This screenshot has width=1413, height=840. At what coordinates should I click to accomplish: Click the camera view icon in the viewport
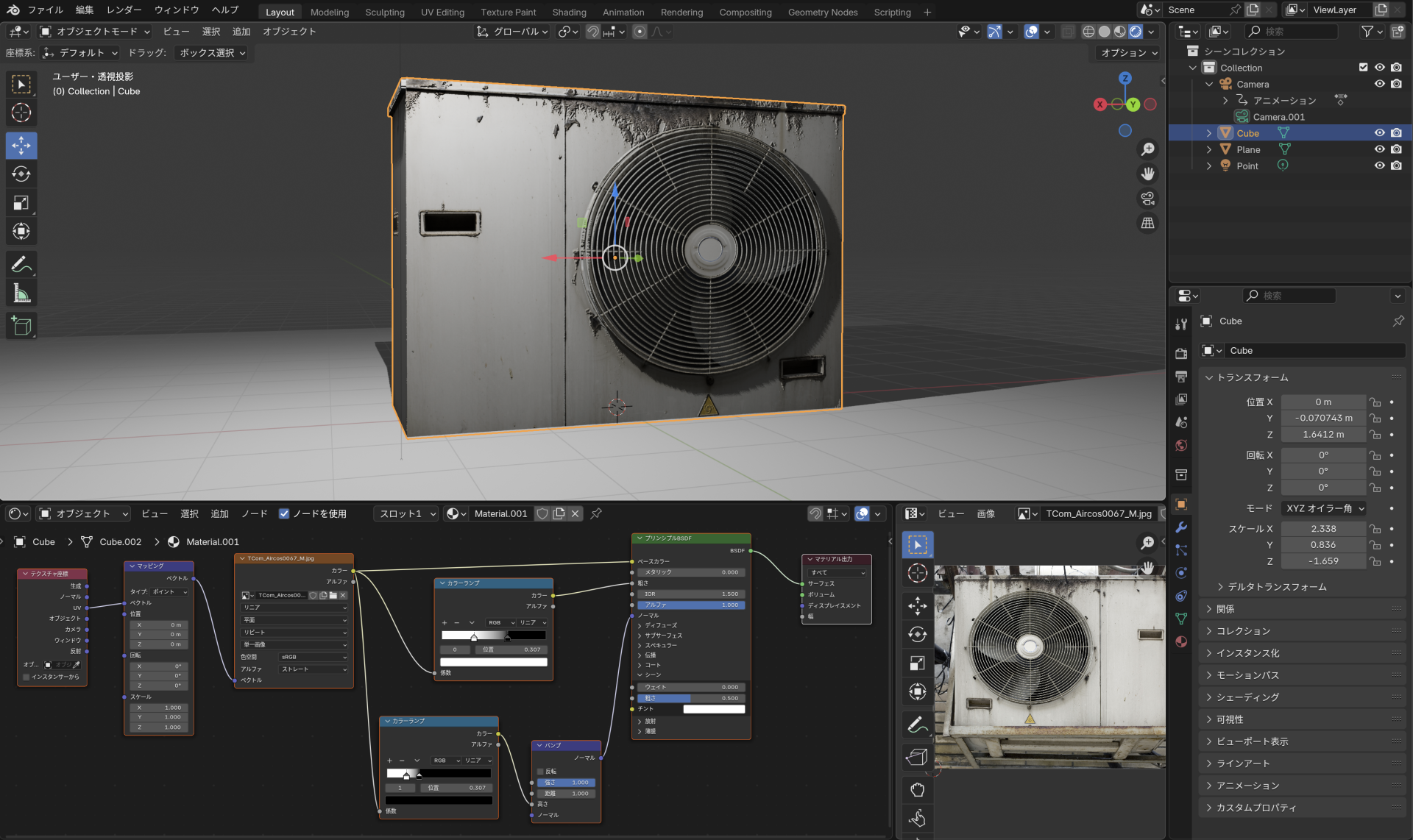[1147, 199]
